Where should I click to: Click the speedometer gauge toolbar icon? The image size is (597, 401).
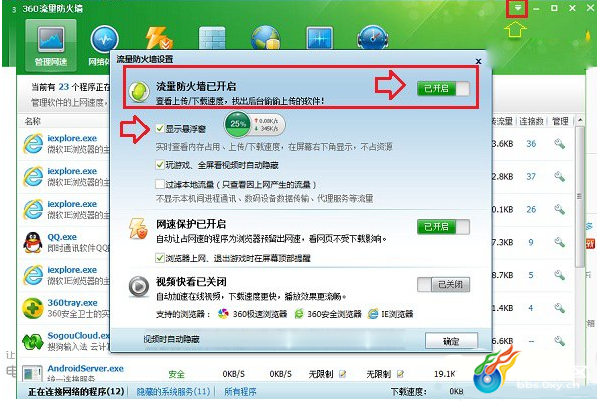(373, 37)
